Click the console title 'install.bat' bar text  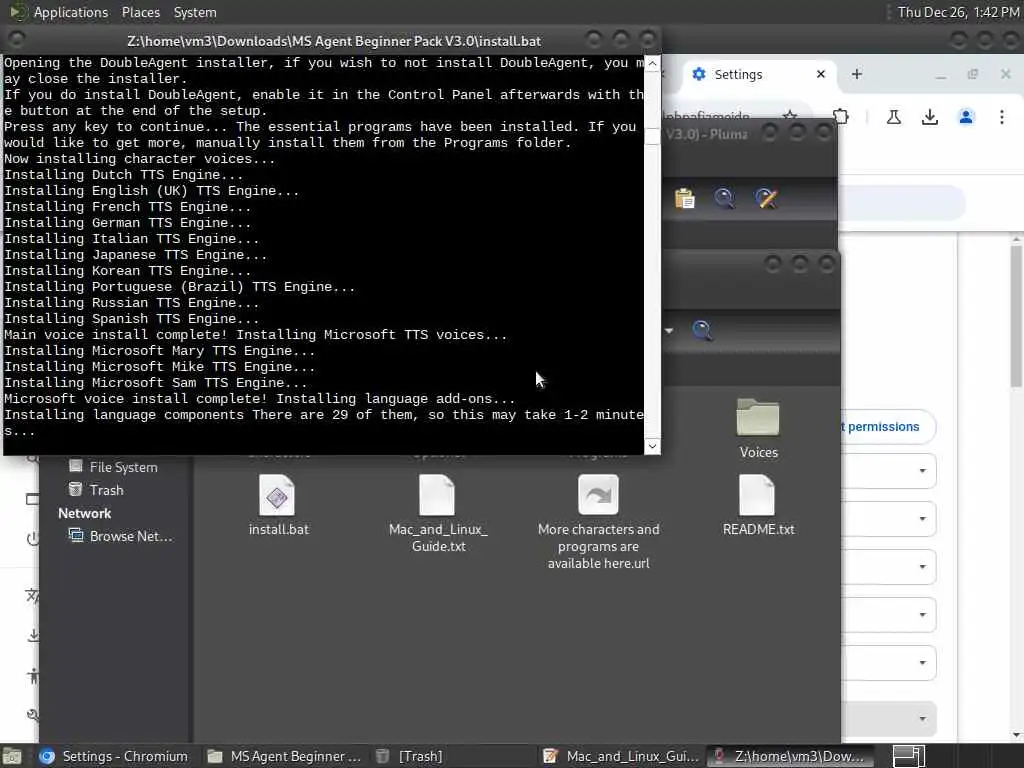[334, 41]
